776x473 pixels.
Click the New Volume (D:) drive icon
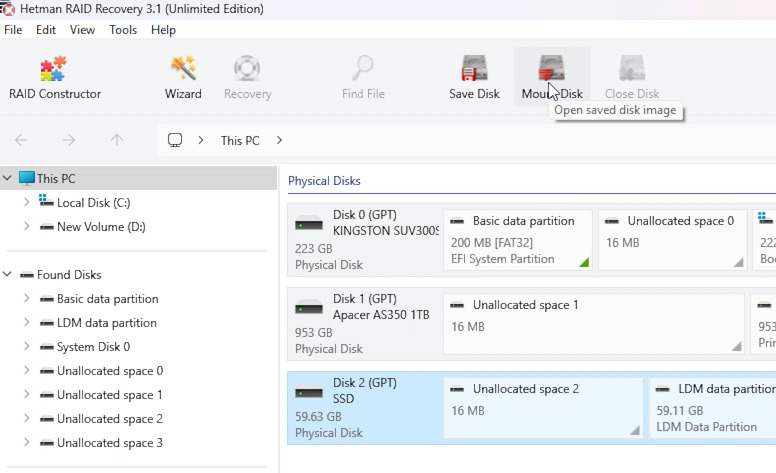coord(47,227)
